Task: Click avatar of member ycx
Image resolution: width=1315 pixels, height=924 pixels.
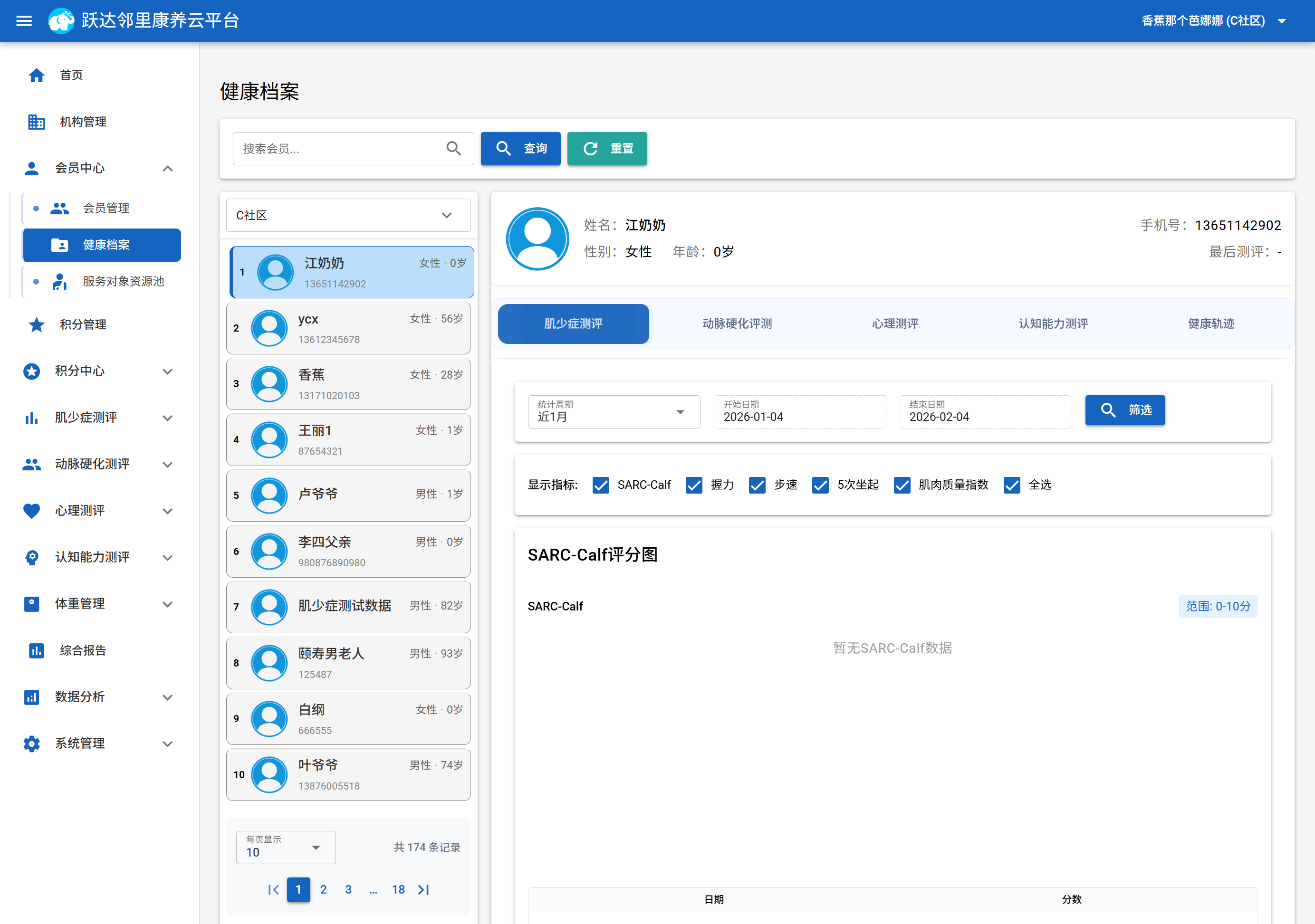Action: point(269,328)
